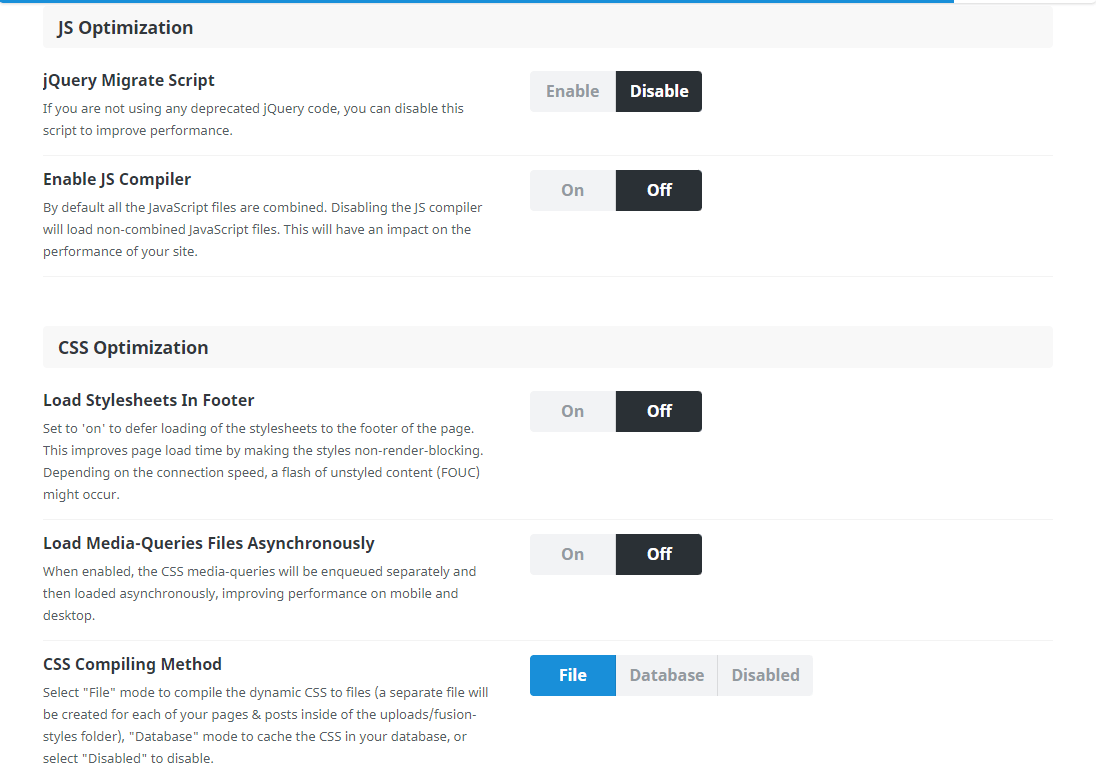
Task: Select Disable for jQuery Migrate Script
Action: [x=659, y=91]
